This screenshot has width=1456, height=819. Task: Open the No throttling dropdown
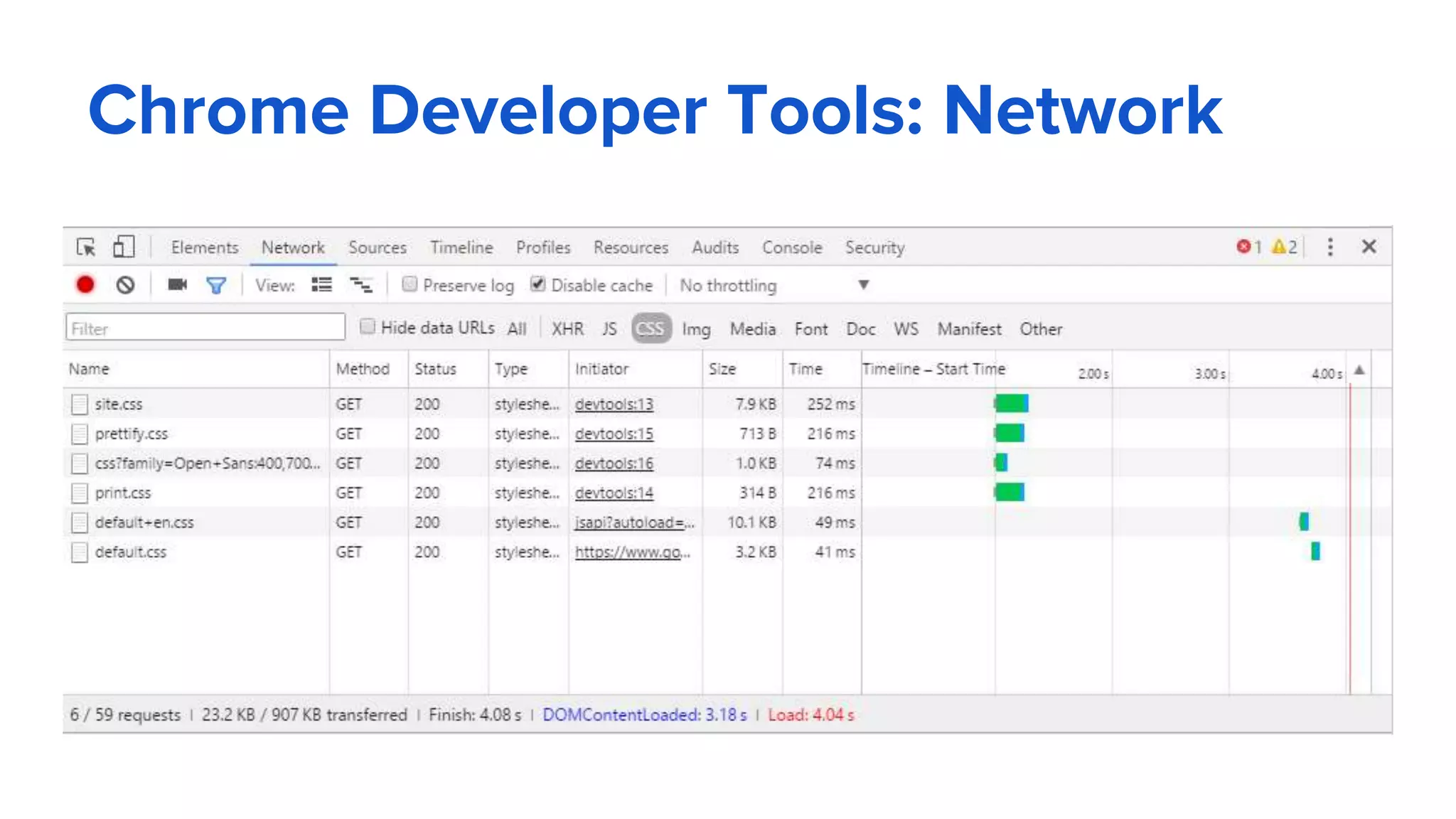[x=774, y=285]
